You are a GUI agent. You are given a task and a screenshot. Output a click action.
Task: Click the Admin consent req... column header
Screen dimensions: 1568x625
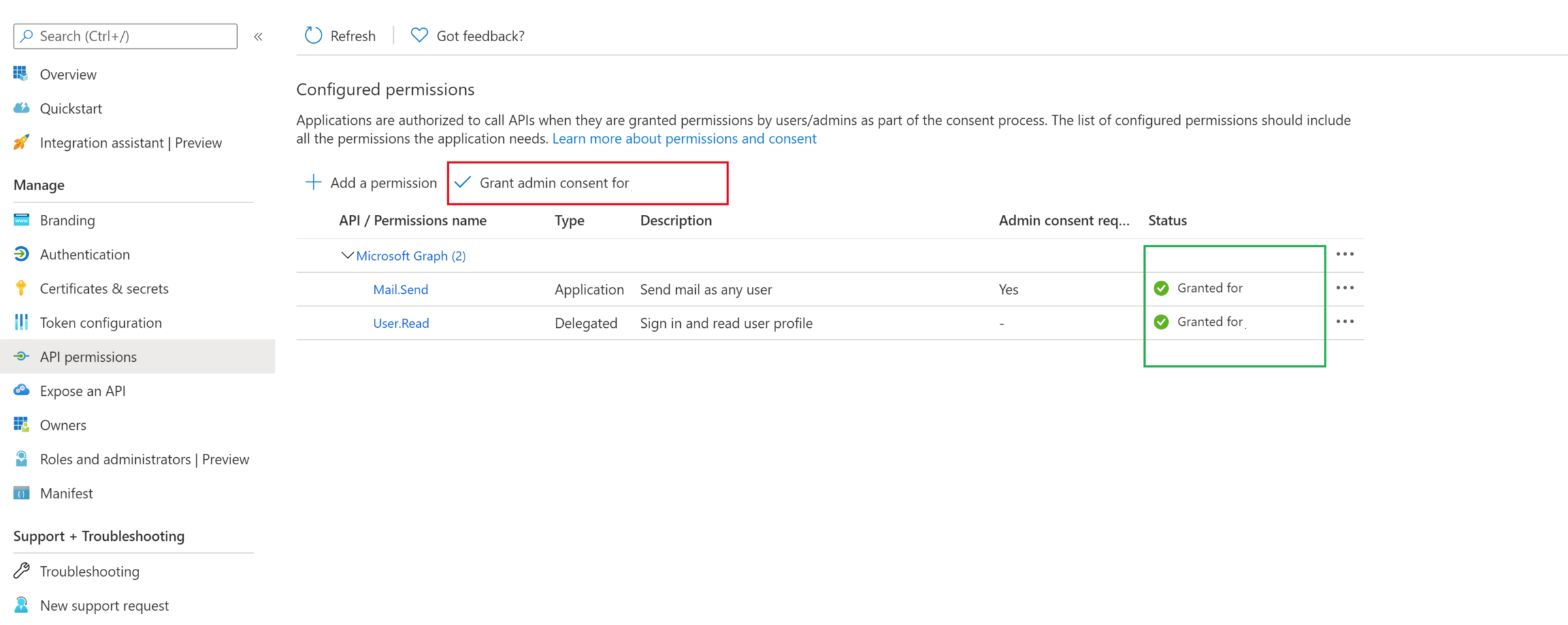coord(1064,221)
